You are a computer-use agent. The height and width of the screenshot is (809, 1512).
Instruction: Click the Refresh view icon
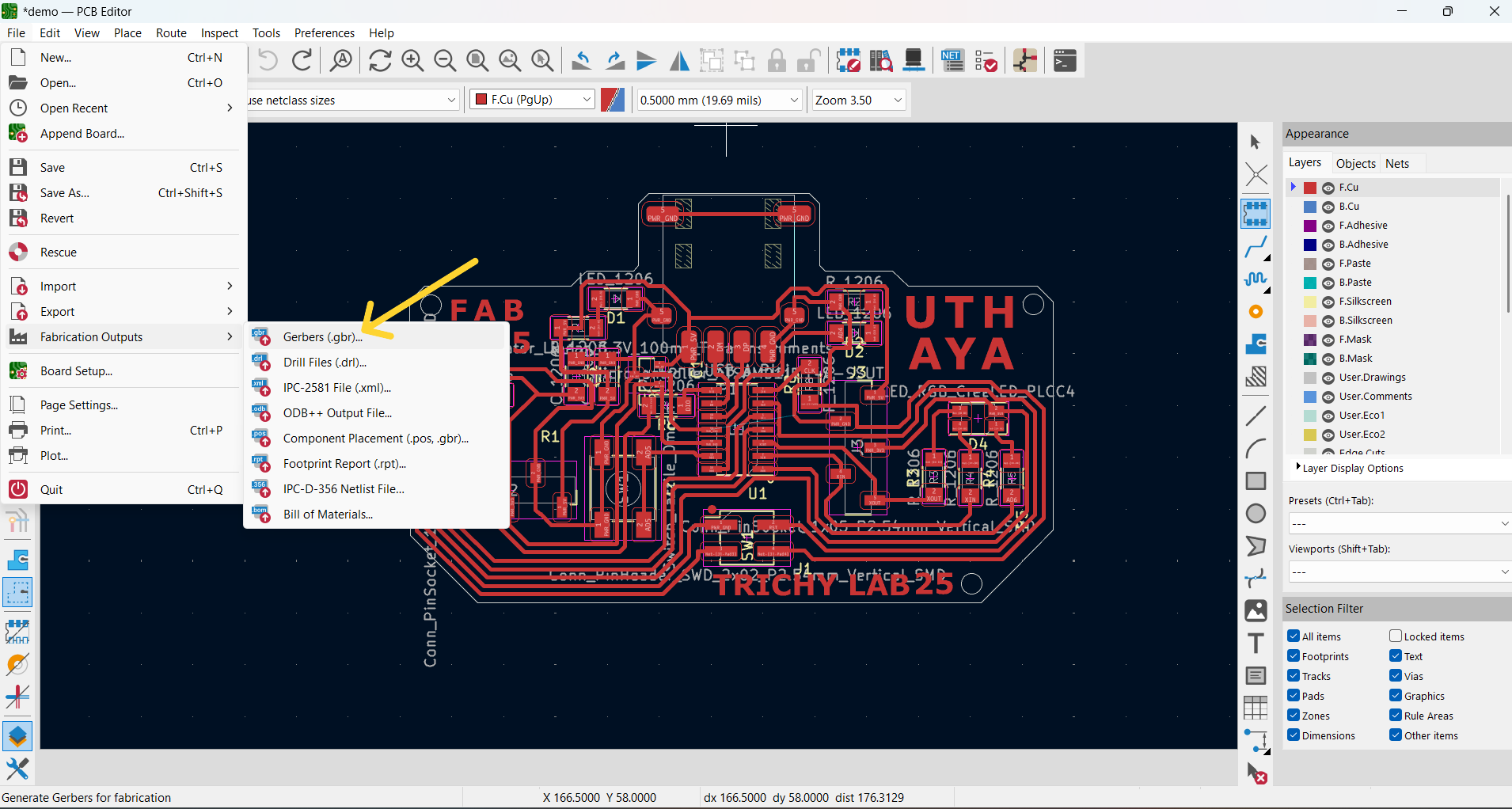(380, 60)
